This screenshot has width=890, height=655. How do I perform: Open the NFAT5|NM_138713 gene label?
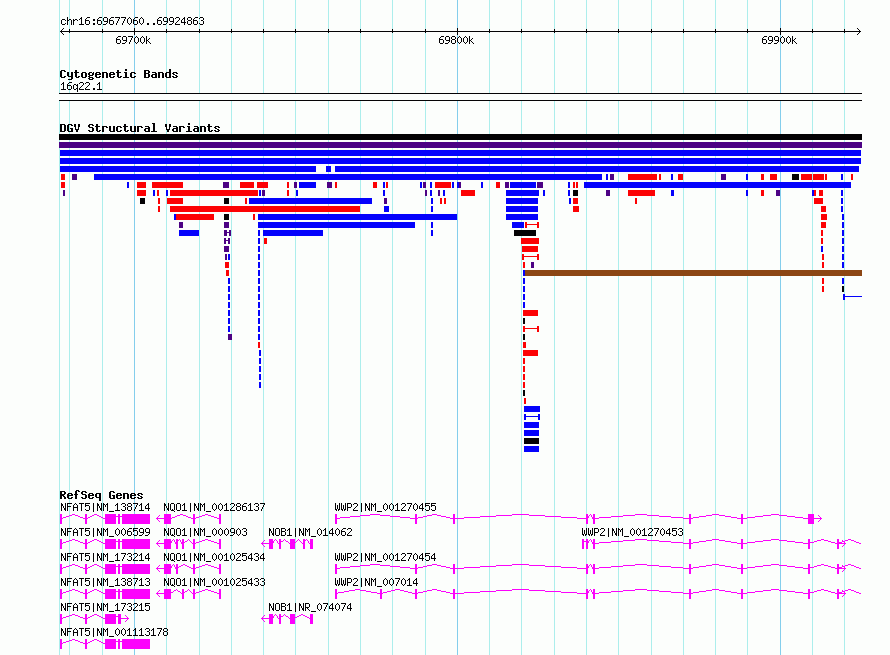click(x=105, y=582)
